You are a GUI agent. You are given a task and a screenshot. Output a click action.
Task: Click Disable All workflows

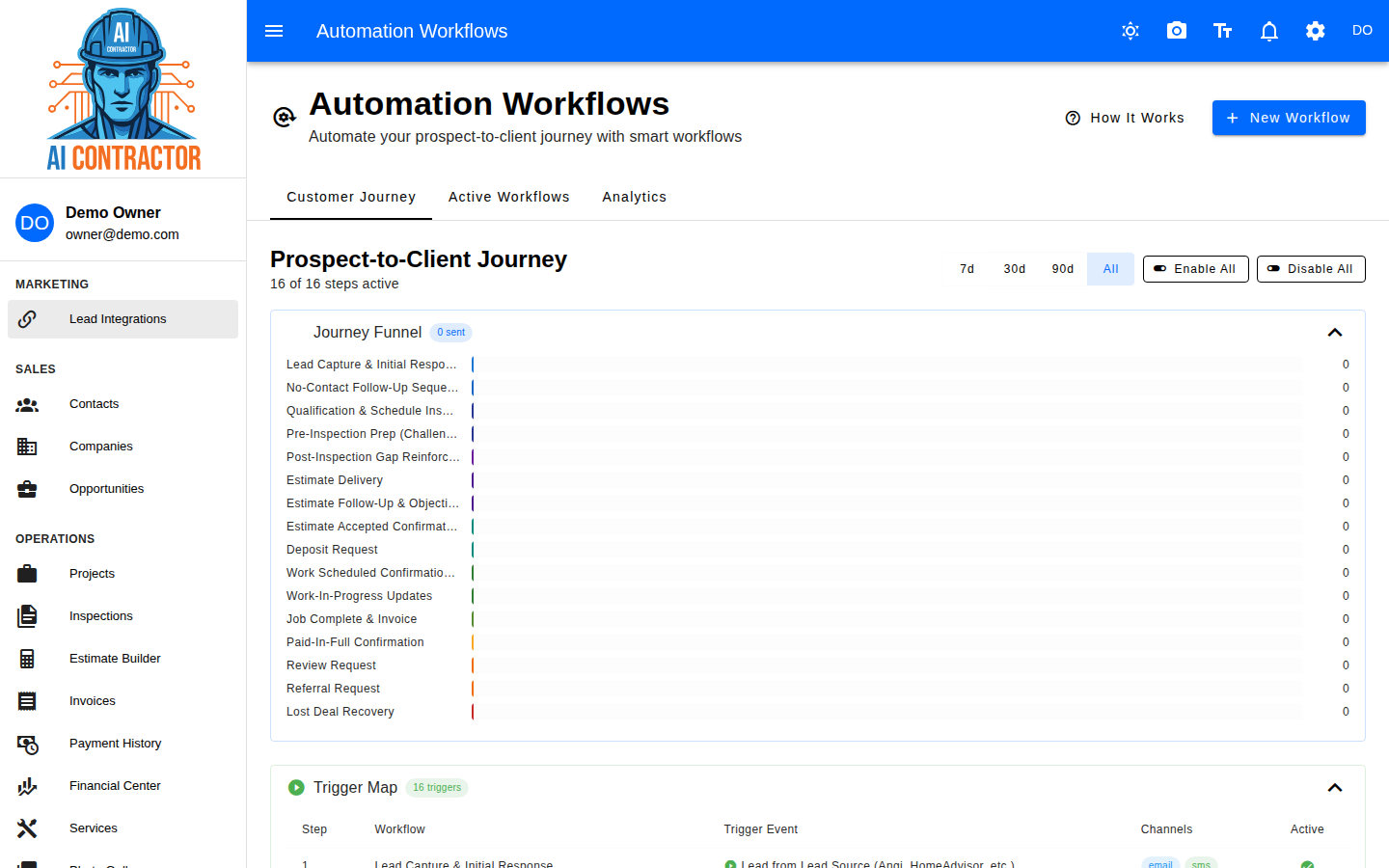(1311, 269)
